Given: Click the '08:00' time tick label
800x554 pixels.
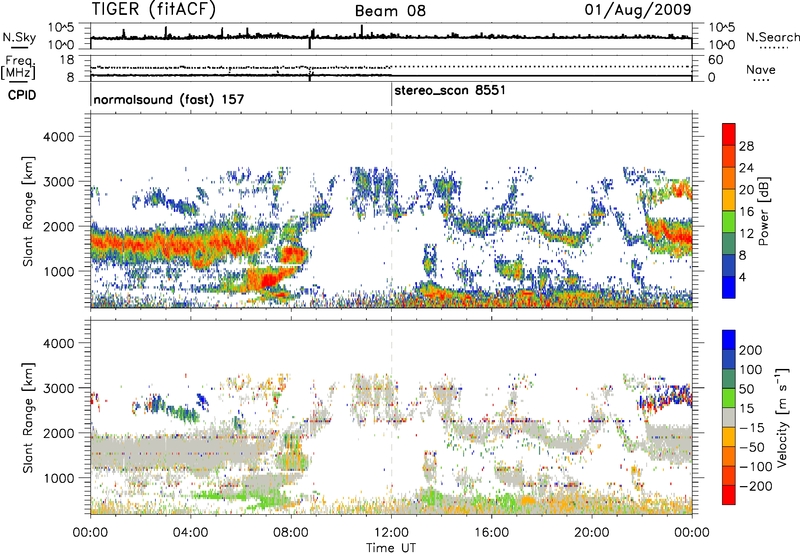Looking at the screenshot, I should pyautogui.click(x=291, y=533).
